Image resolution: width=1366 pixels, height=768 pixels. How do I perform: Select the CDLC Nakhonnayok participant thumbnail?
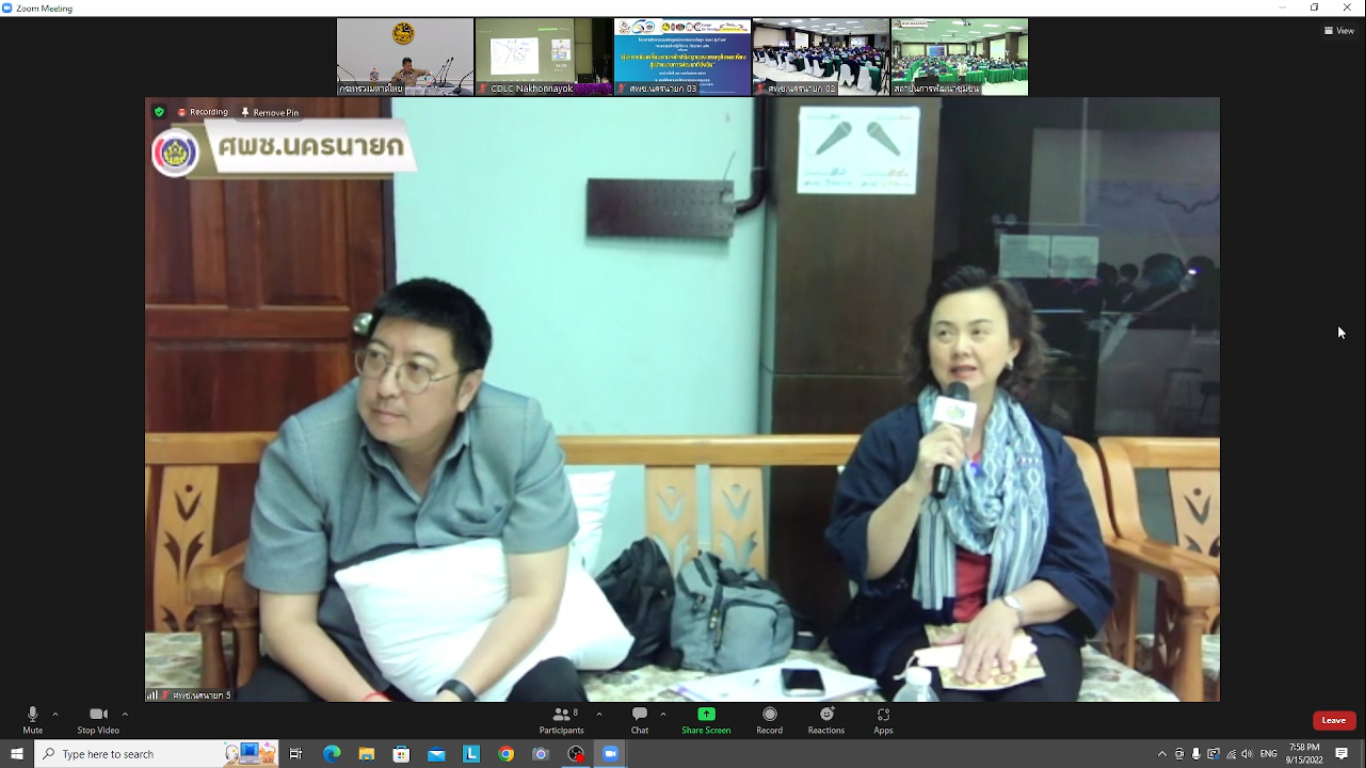click(x=543, y=56)
